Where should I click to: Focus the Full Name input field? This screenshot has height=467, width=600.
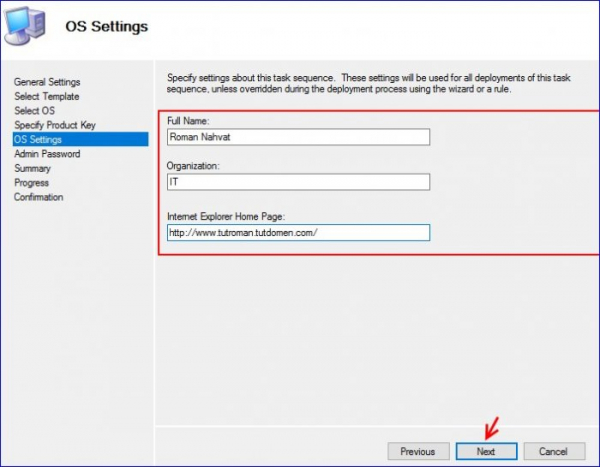(298, 137)
